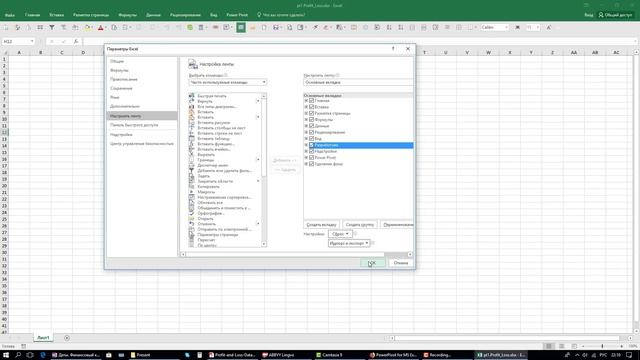Screen dimensions: 640x360
Task: Uncheck the Главная tab checkbox
Action: [311, 100]
